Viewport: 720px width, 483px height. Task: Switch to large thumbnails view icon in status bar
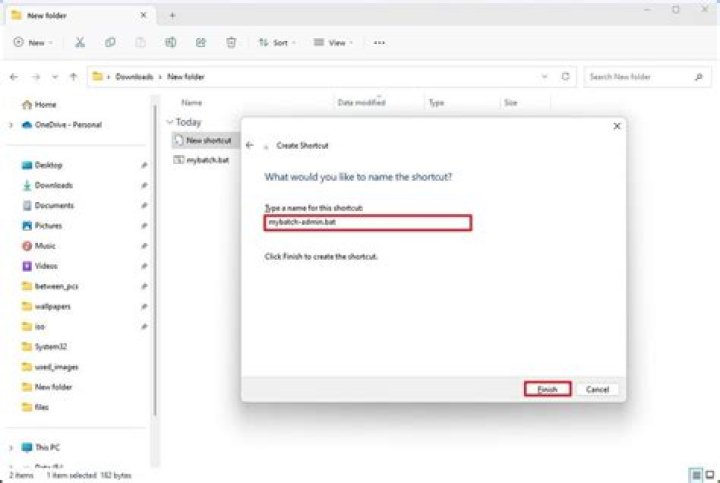(x=710, y=475)
